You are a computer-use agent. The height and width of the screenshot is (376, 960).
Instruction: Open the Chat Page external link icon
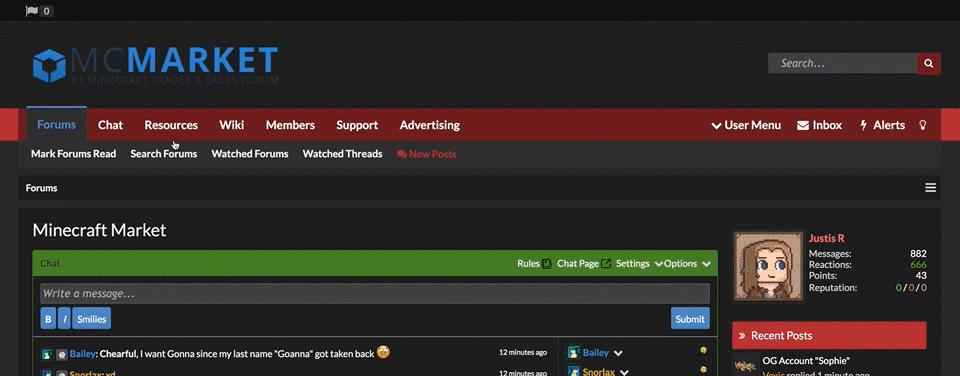pyautogui.click(x=606, y=264)
